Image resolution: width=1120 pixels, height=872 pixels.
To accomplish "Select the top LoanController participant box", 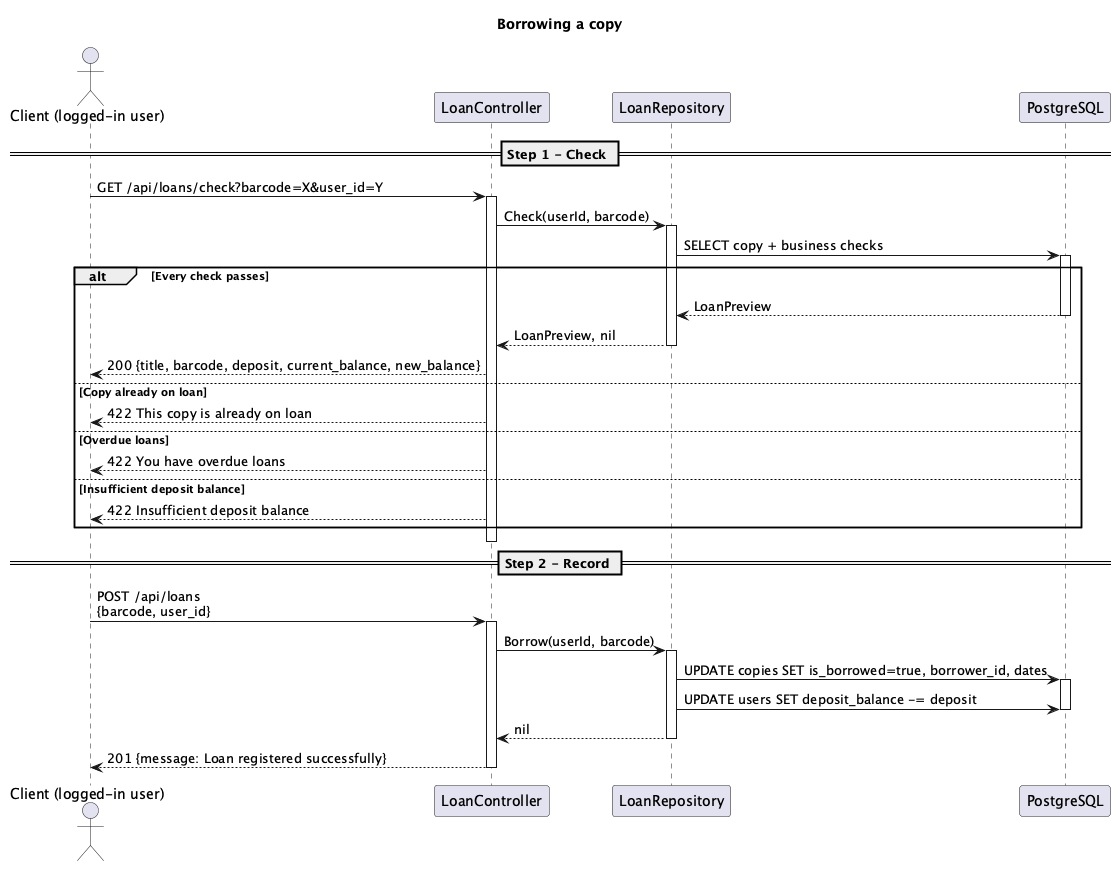I will (x=491, y=108).
